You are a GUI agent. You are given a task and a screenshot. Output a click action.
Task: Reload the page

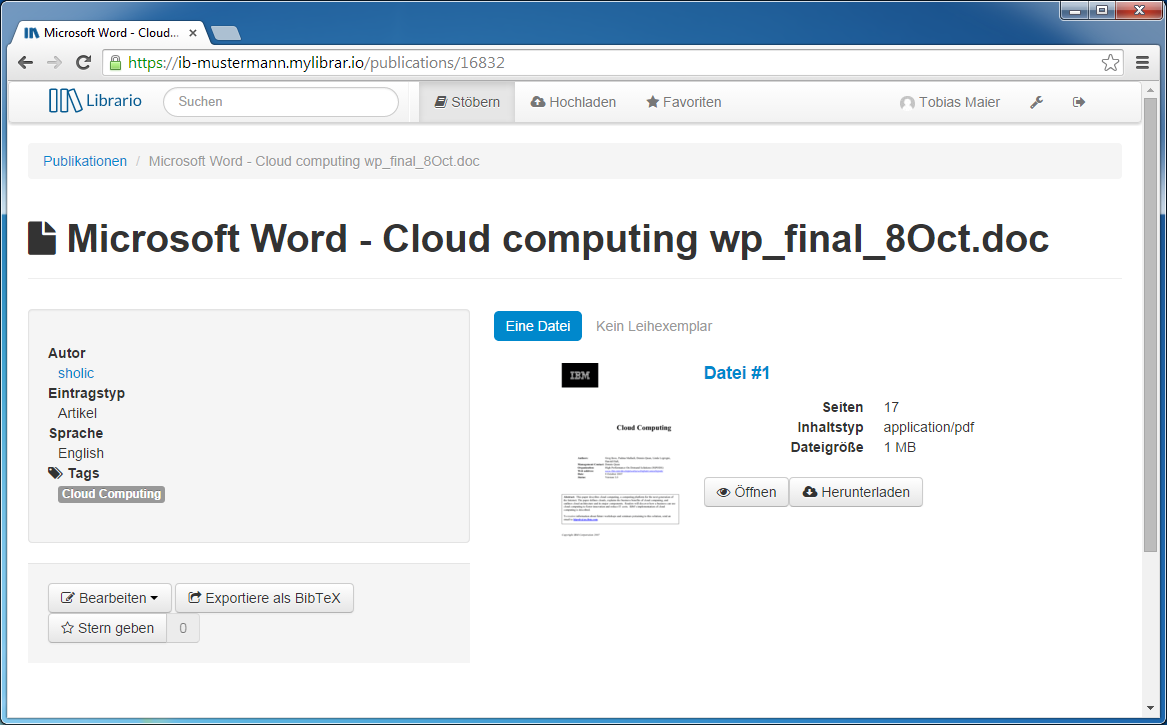tap(83, 63)
